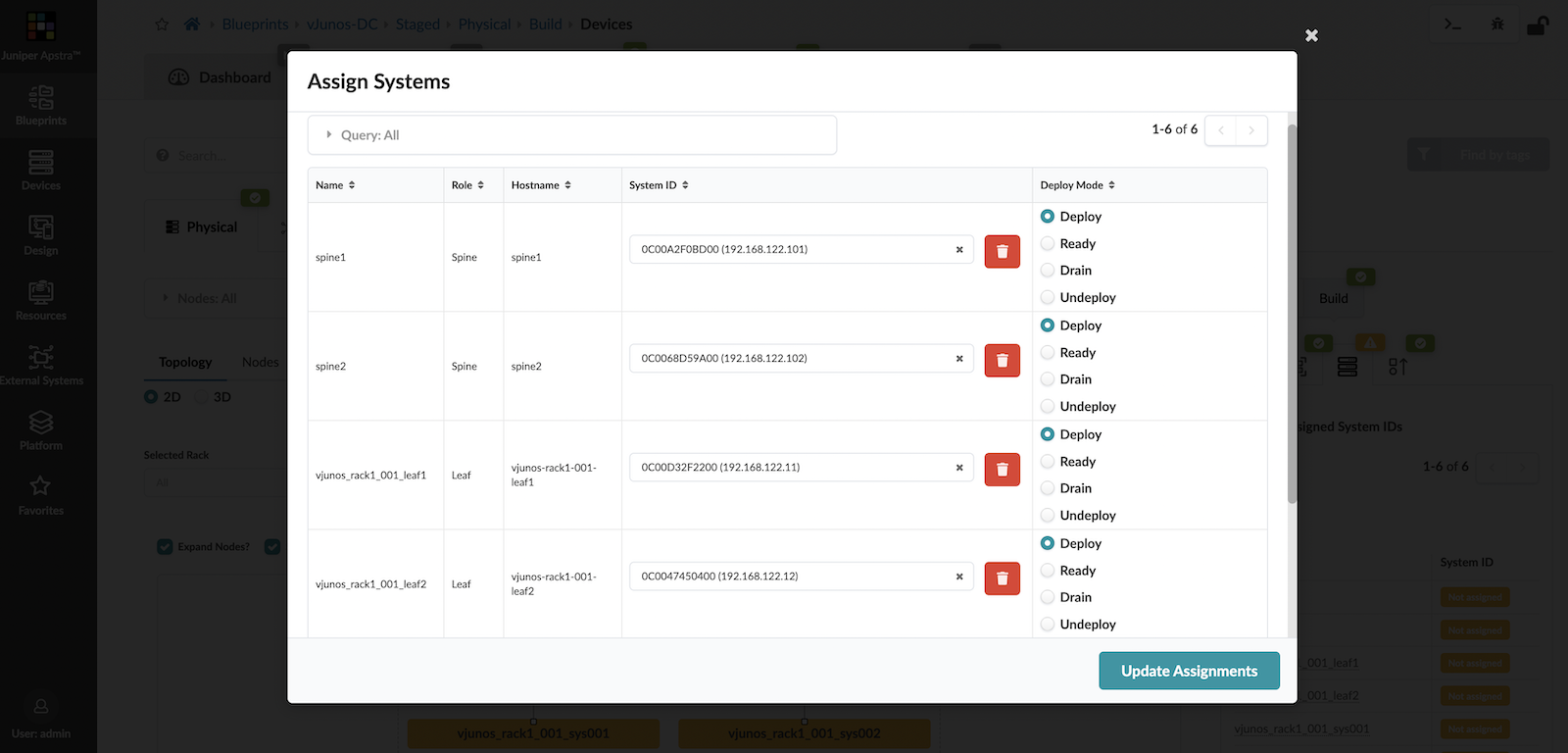
Task: Click the Blueprints breadcrumb link
Action: [255, 25]
